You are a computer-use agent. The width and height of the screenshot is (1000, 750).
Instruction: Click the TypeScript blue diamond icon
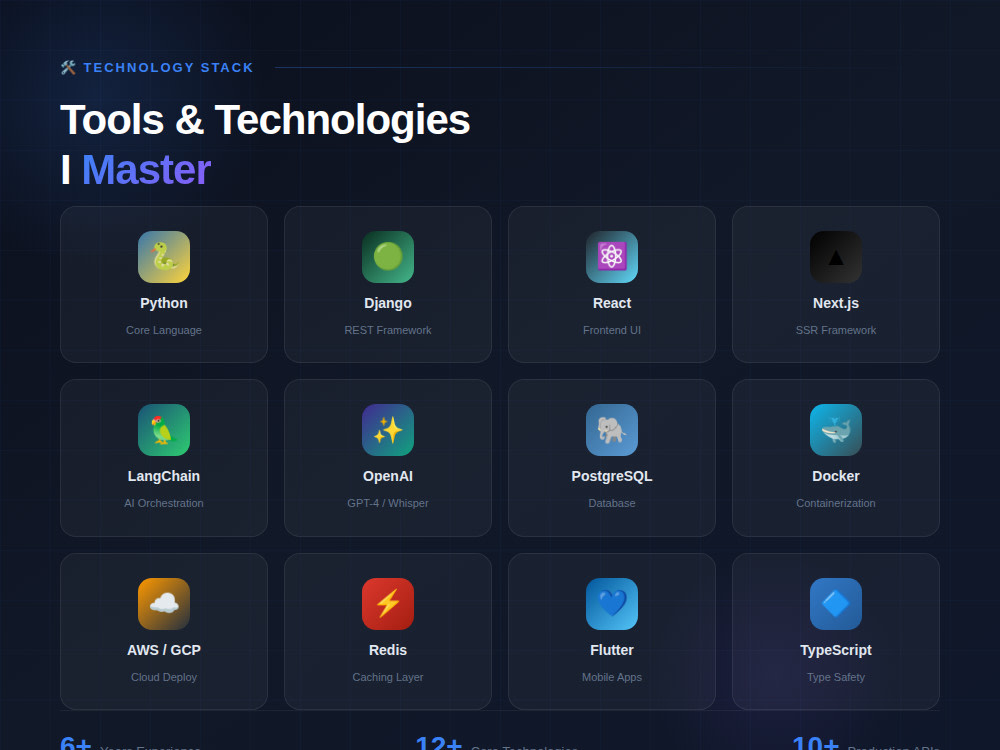click(835, 604)
